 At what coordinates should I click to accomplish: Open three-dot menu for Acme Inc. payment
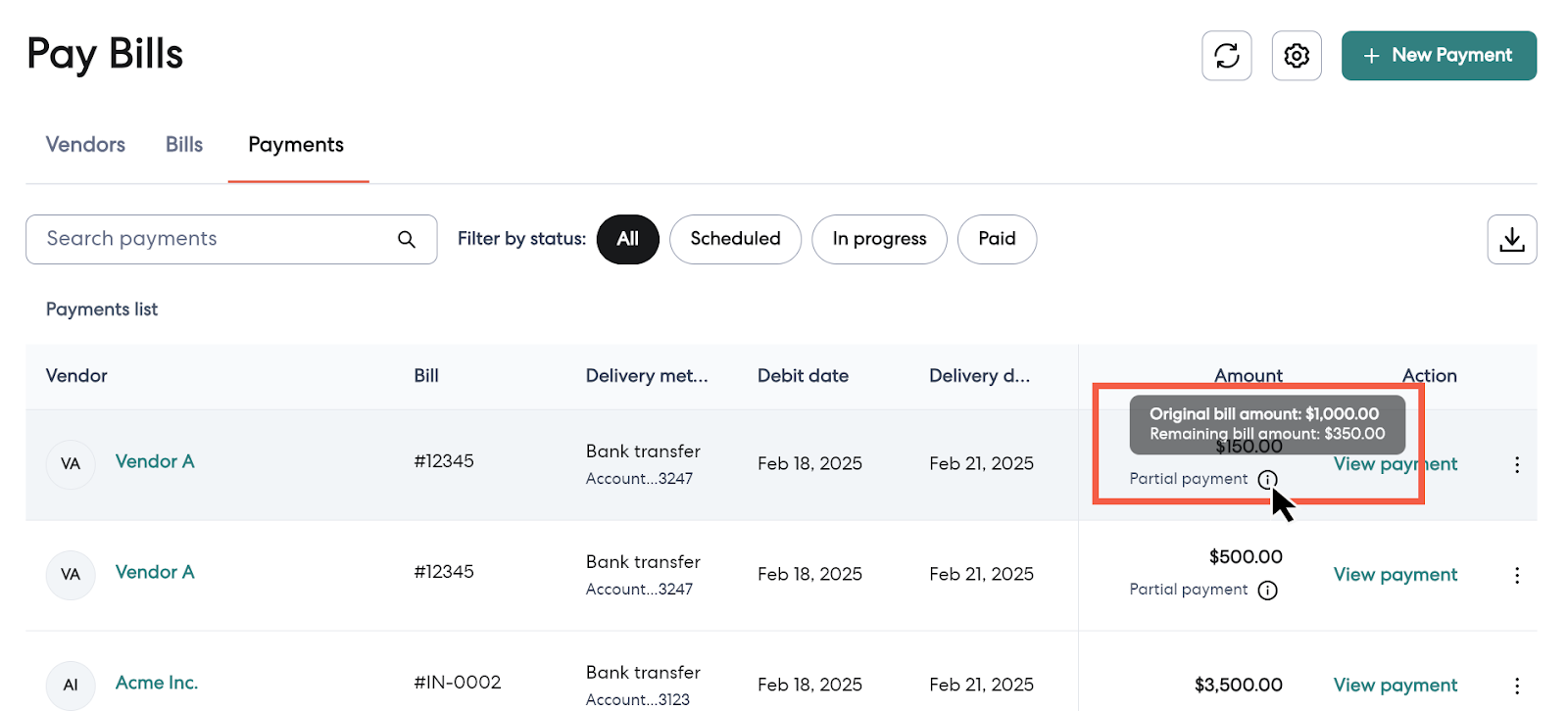[1516, 686]
